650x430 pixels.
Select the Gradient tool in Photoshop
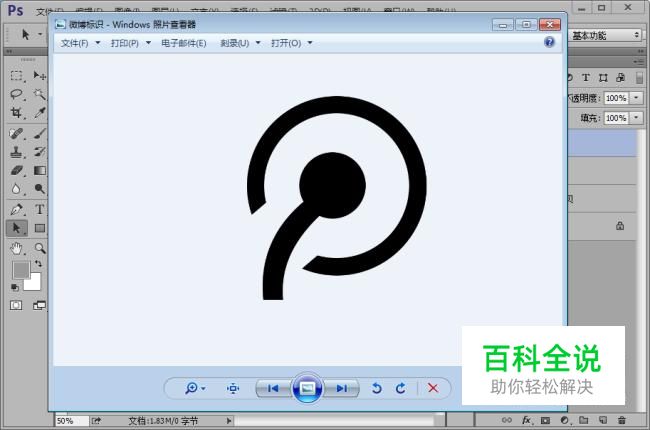(x=39, y=170)
